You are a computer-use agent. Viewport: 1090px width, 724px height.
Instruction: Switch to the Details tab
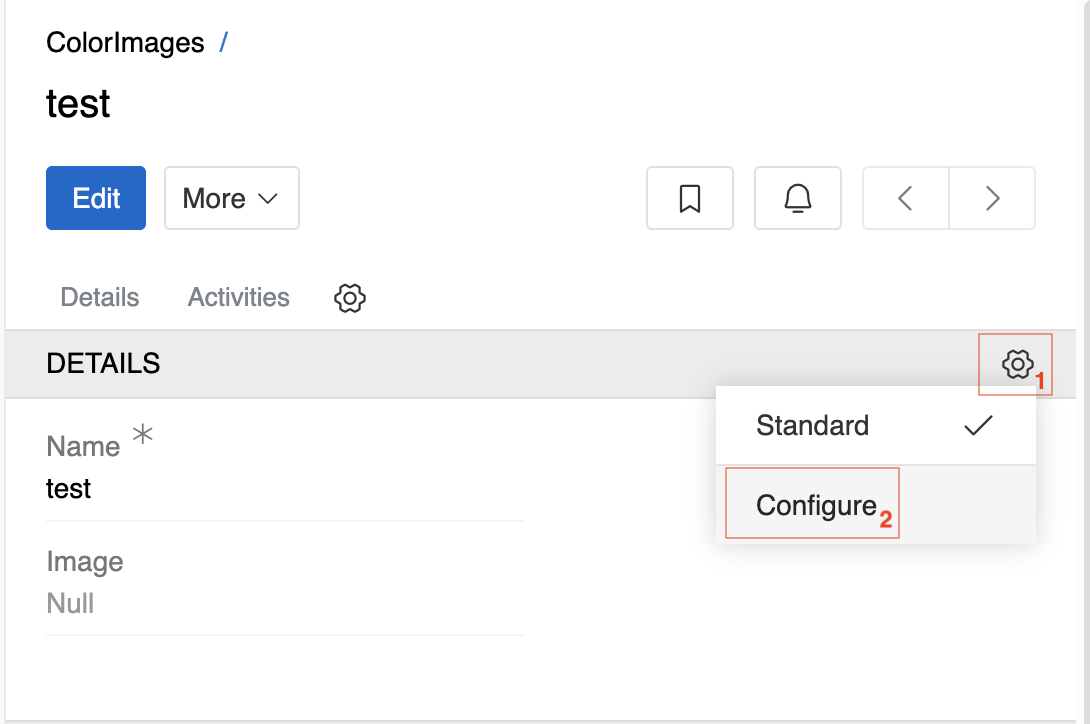tap(99, 298)
